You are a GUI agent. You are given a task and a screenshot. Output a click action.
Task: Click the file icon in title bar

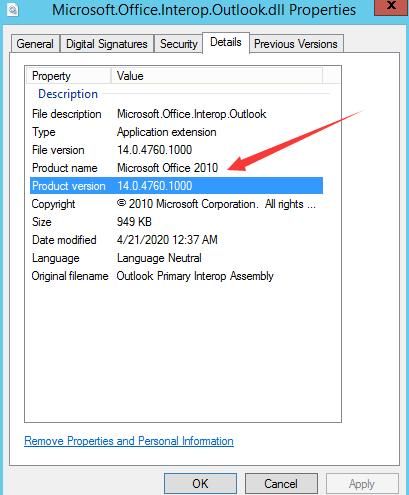click(x=12, y=9)
